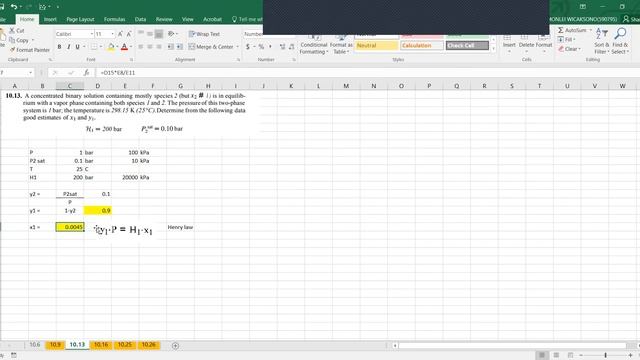Click the orientation text angle icon
Viewport: 640px width, 360px height.
tap(171, 34)
